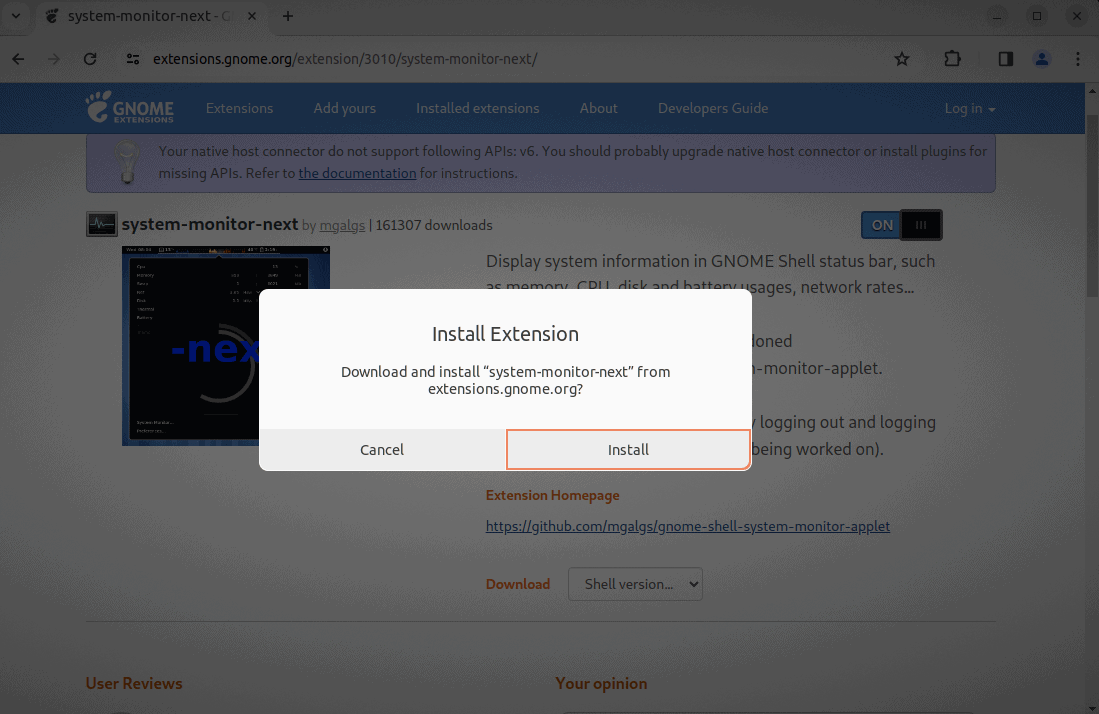Toggle the extension ON/OFF switch
Viewport: 1099px width, 714px height.
click(901, 225)
